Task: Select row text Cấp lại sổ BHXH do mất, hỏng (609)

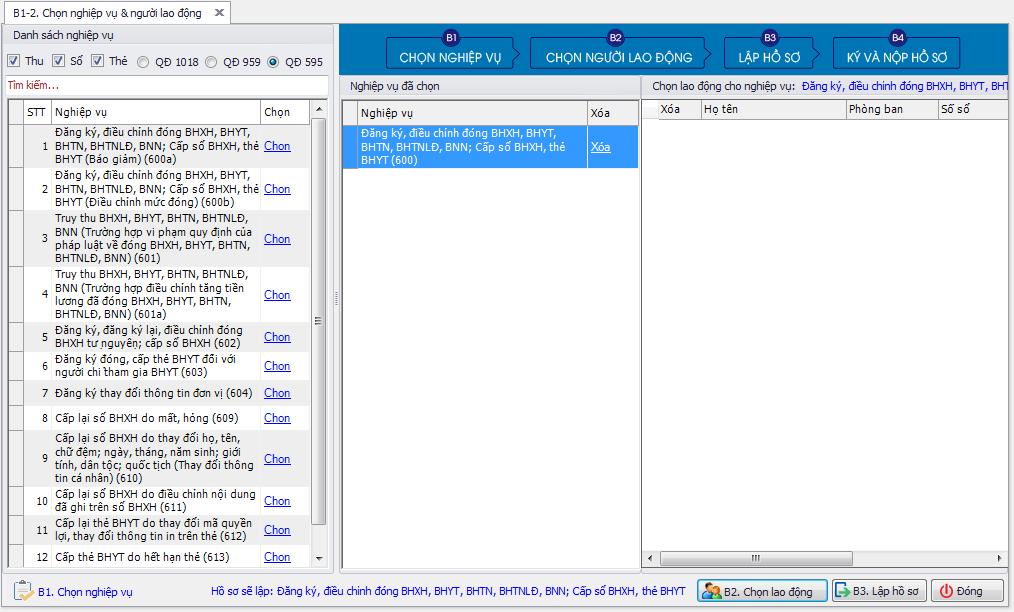Action: (147, 419)
